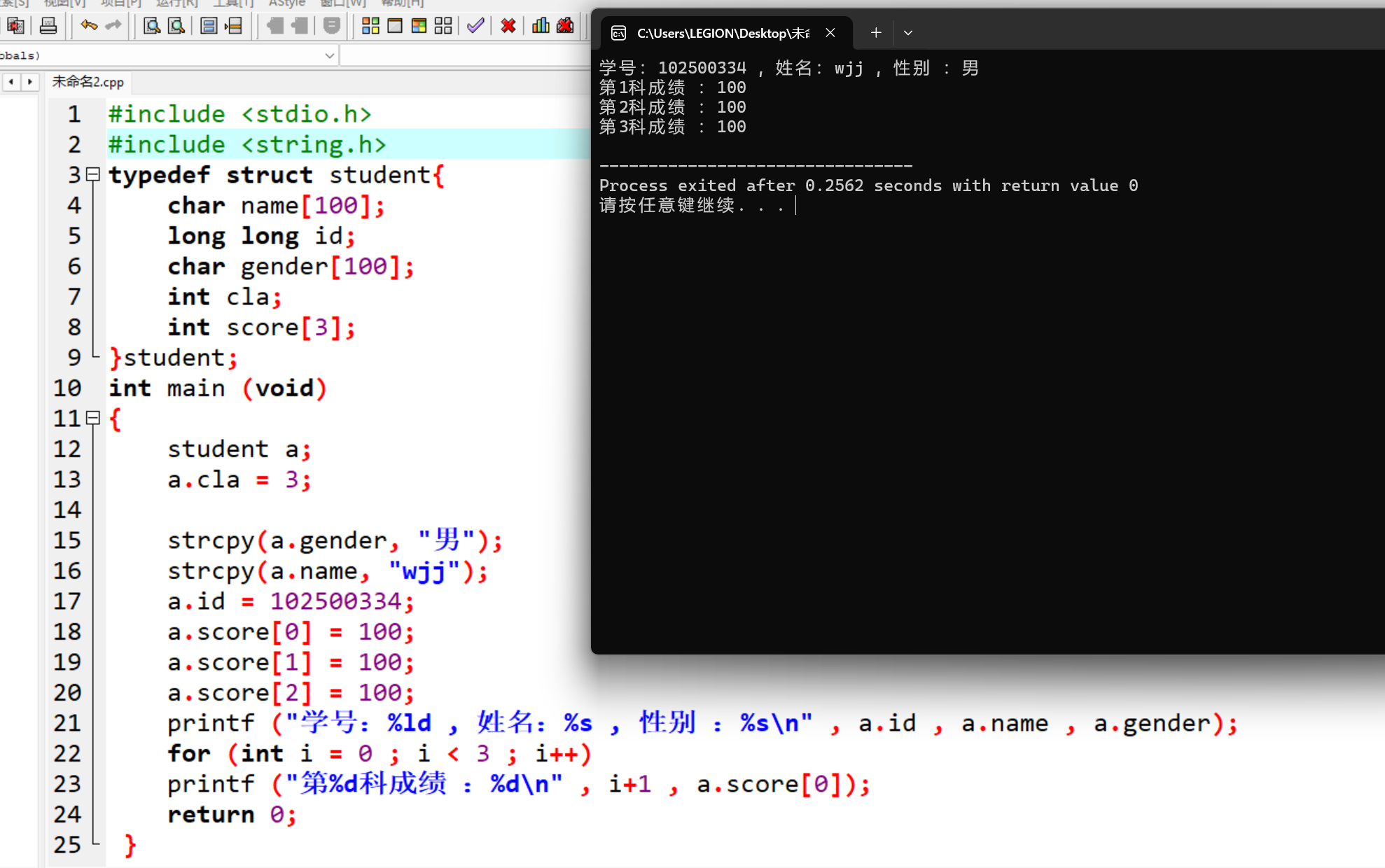This screenshot has height=868, width=1385.
Task: Click the Run window icon
Action: pyautogui.click(x=395, y=26)
